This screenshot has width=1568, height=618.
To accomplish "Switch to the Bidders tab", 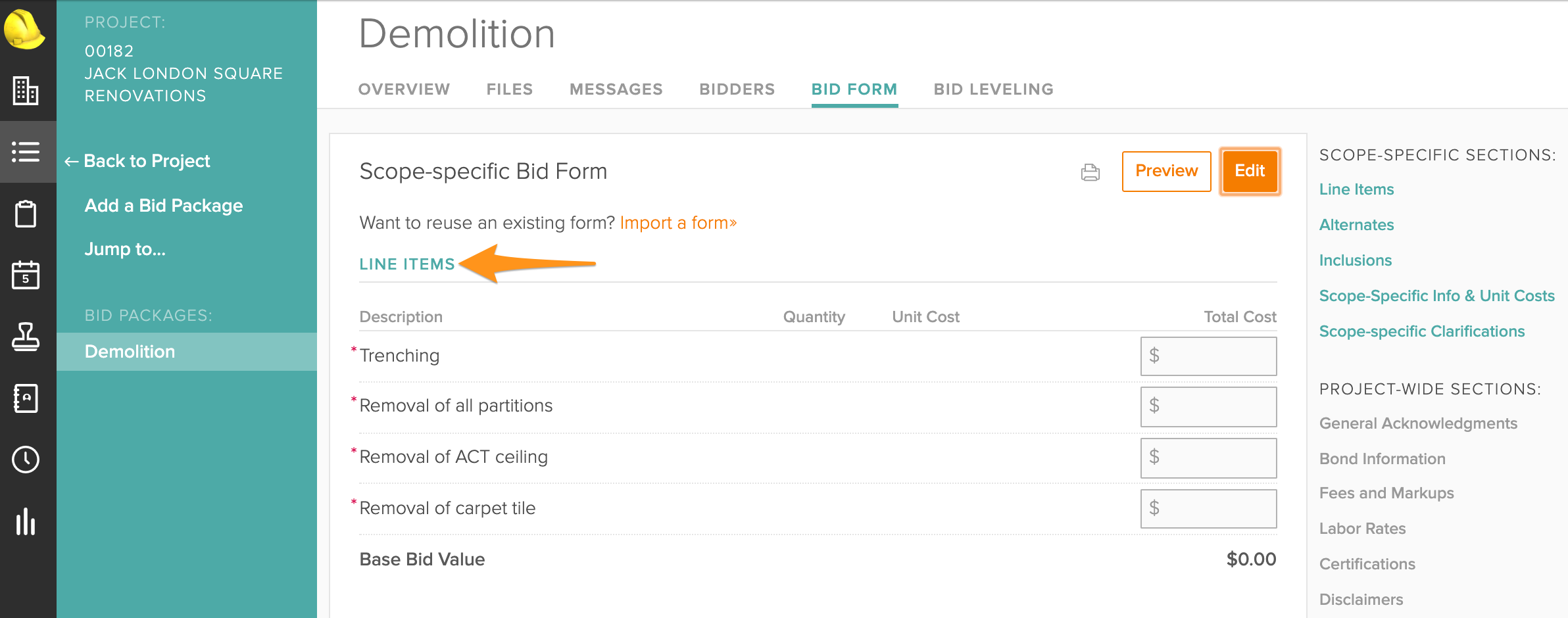I will point(737,89).
